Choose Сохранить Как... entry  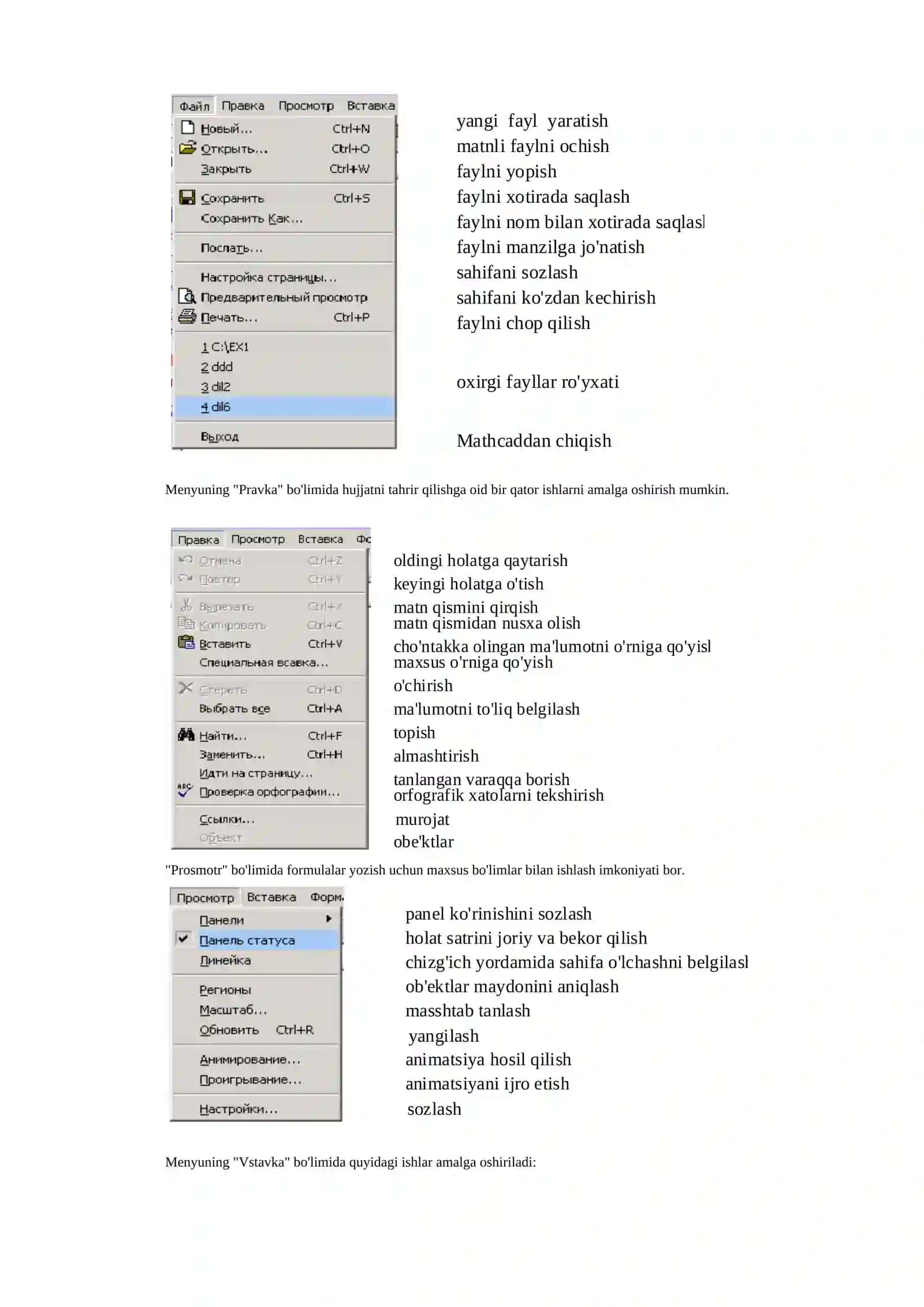pyautogui.click(x=284, y=218)
